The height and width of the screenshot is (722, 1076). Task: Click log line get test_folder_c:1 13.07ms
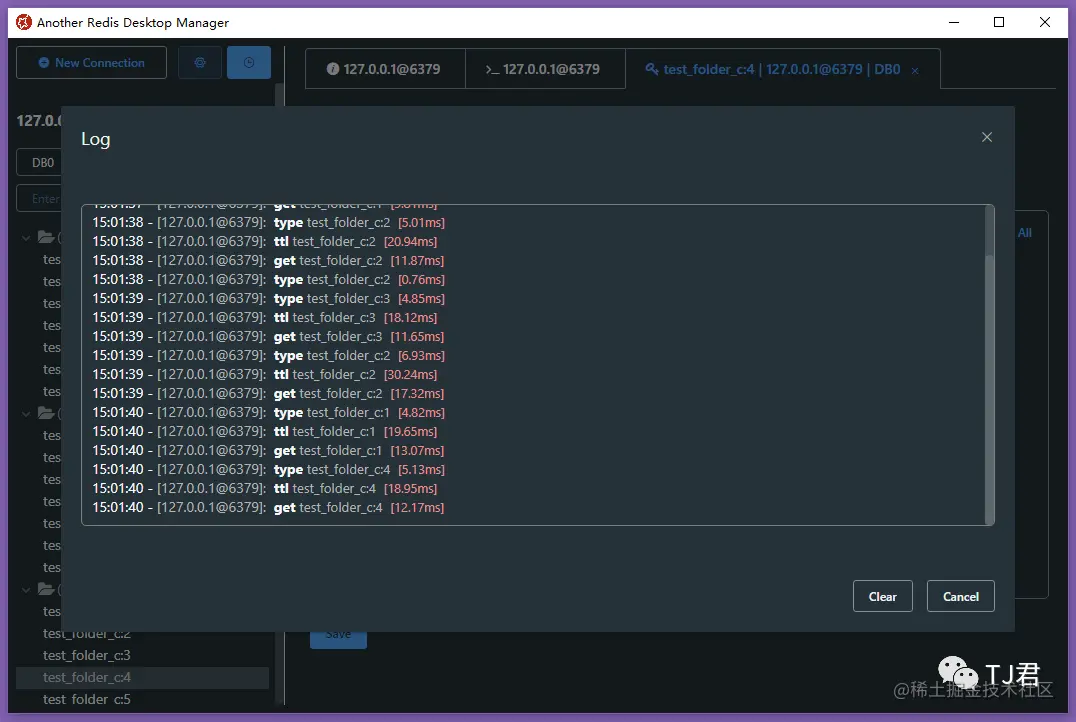[x=268, y=451]
